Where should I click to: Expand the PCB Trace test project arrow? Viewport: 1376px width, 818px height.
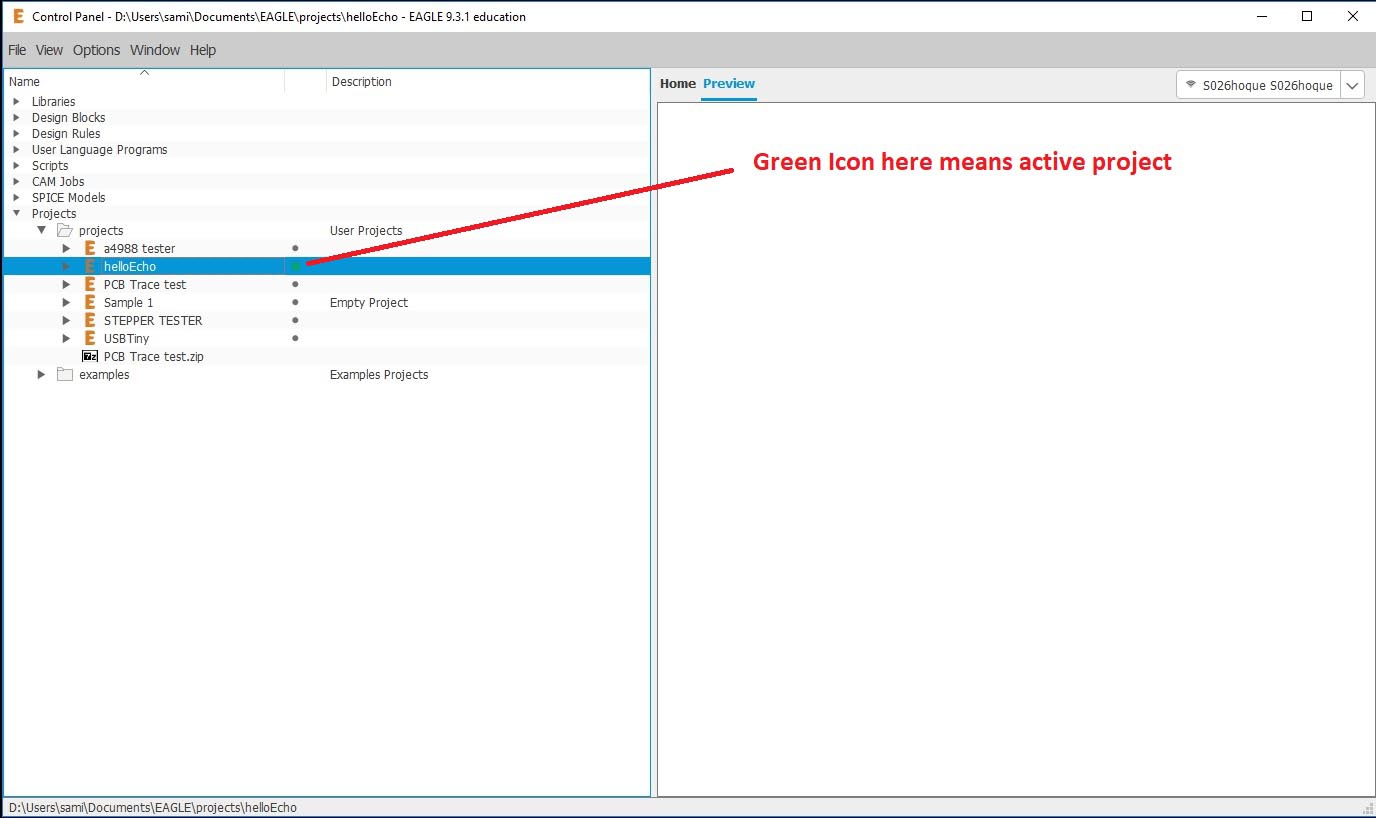67,284
